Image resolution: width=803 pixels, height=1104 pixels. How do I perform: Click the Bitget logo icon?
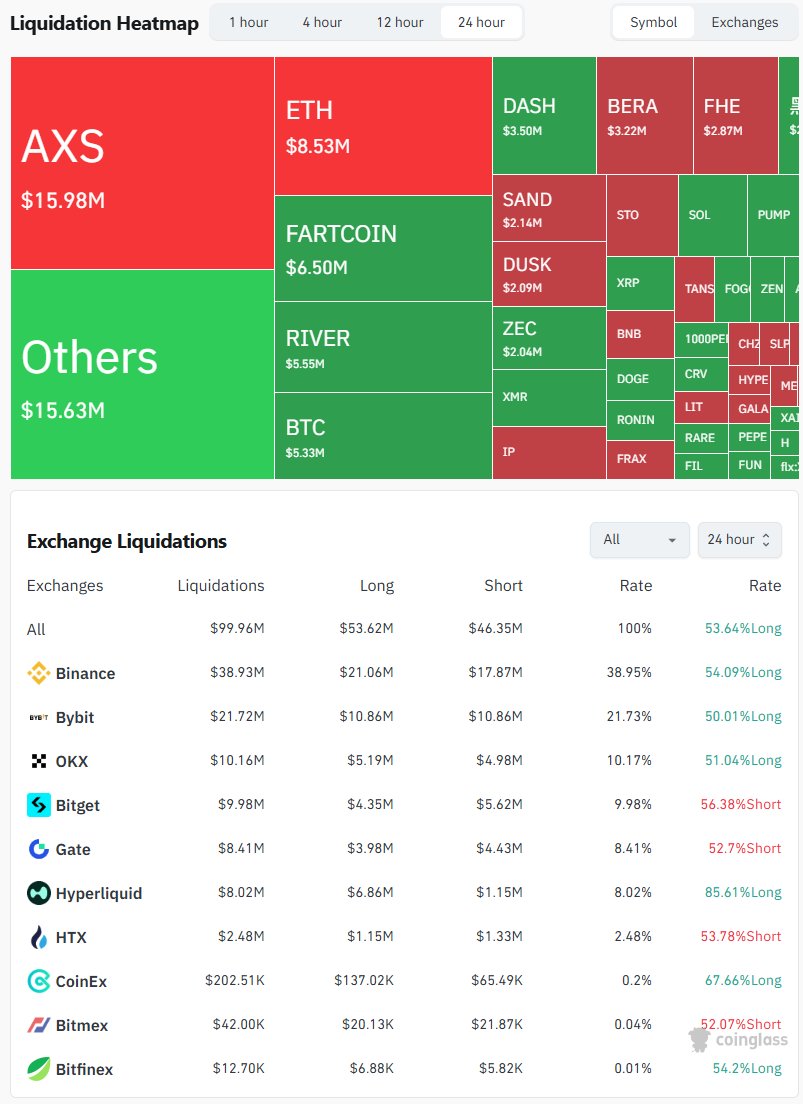click(x=38, y=805)
